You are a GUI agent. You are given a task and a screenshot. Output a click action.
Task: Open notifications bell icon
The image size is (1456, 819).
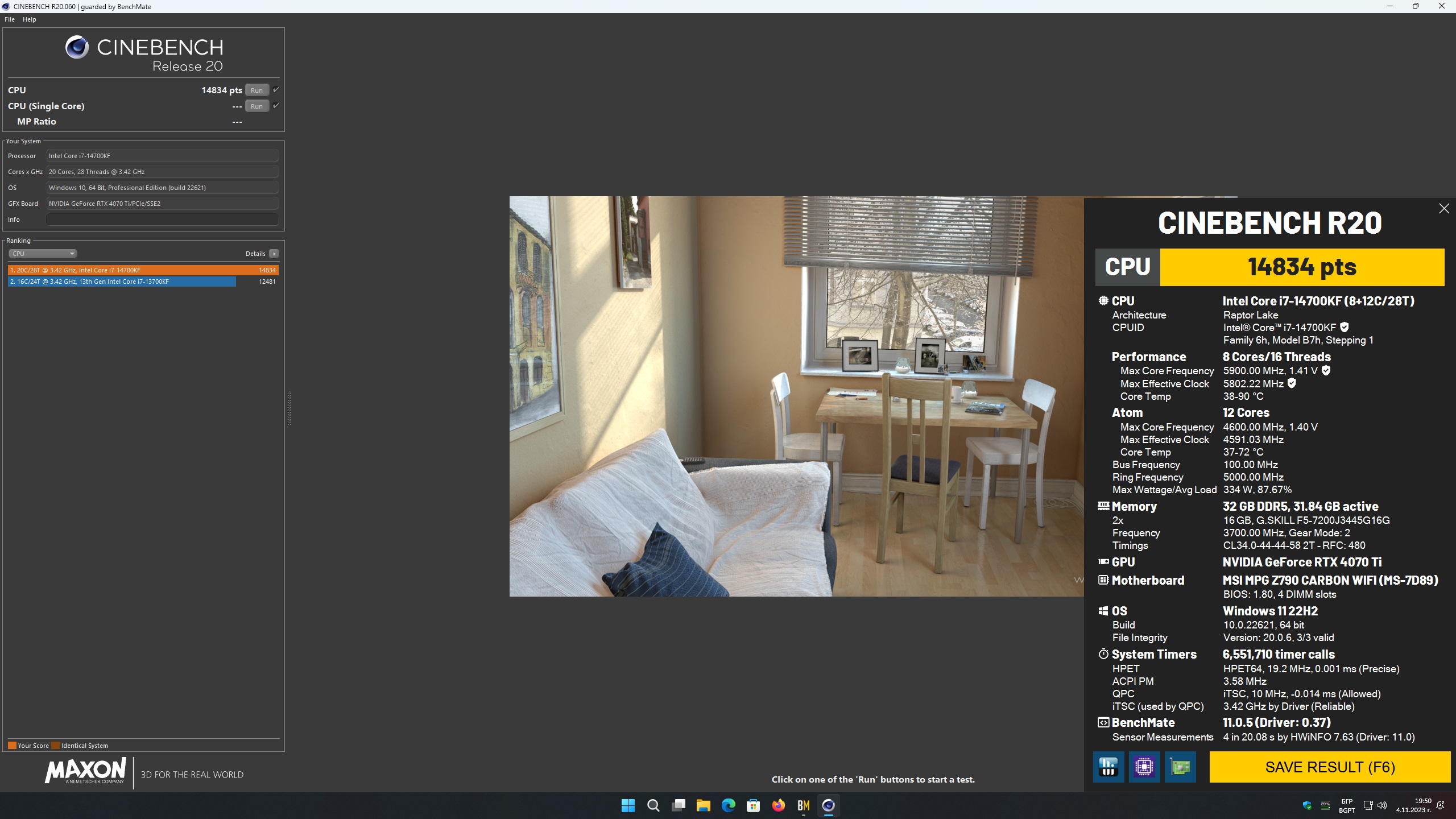[x=1441, y=805]
